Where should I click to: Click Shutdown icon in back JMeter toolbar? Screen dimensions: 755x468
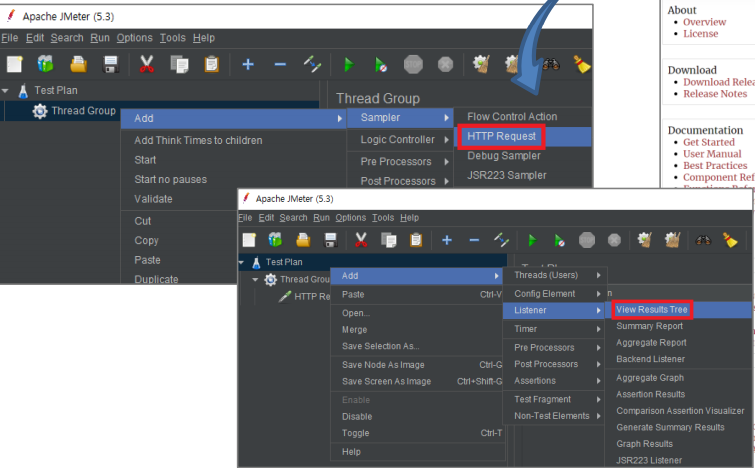coord(445,65)
